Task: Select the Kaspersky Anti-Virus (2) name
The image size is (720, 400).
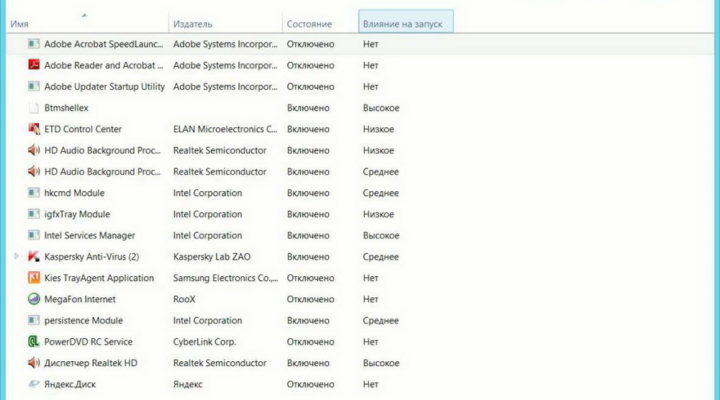Action: click(91, 257)
